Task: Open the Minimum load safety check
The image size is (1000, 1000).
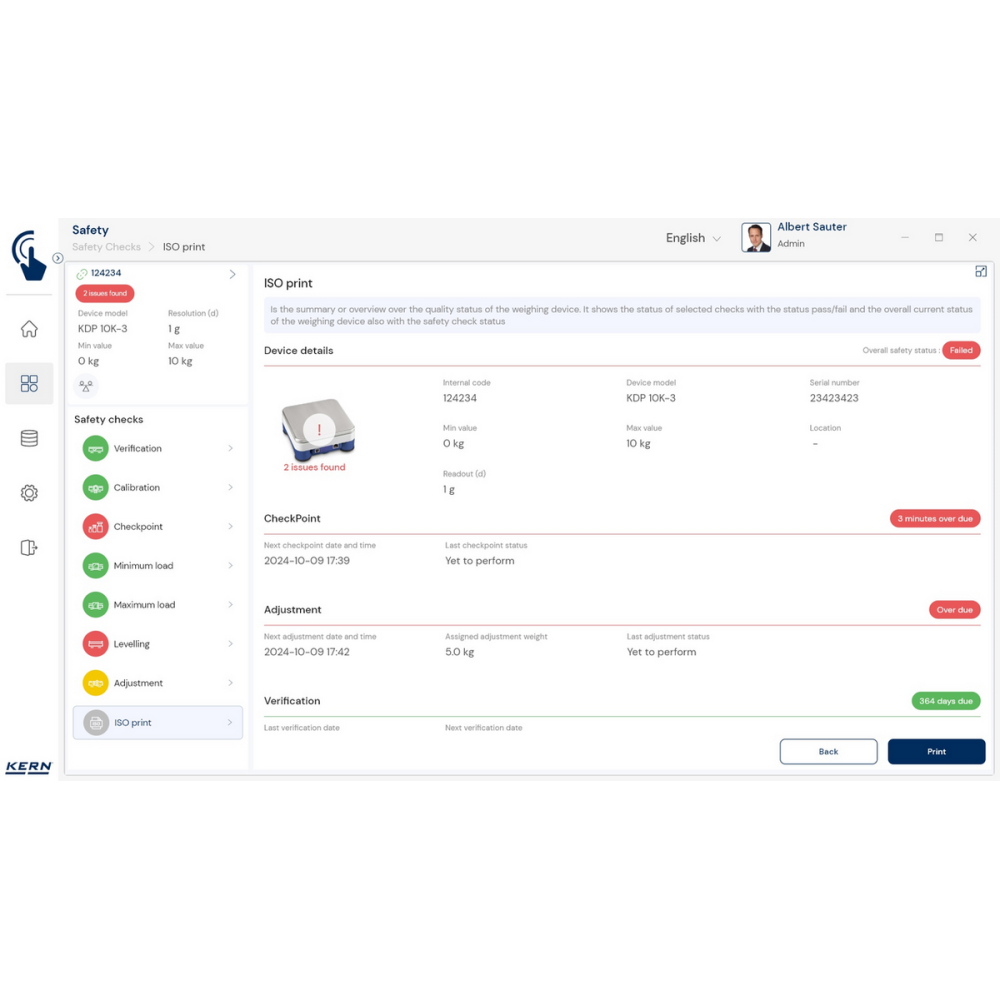Action: [143, 566]
